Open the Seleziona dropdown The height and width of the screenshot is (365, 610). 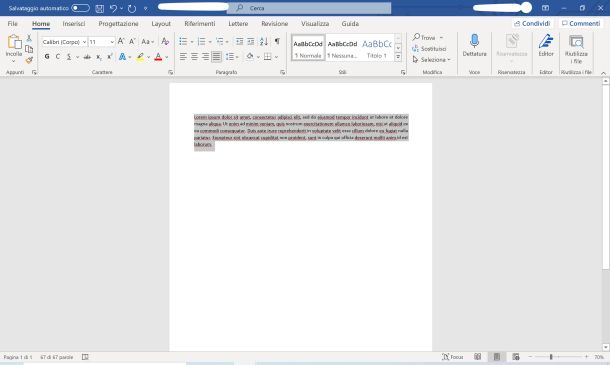(431, 60)
